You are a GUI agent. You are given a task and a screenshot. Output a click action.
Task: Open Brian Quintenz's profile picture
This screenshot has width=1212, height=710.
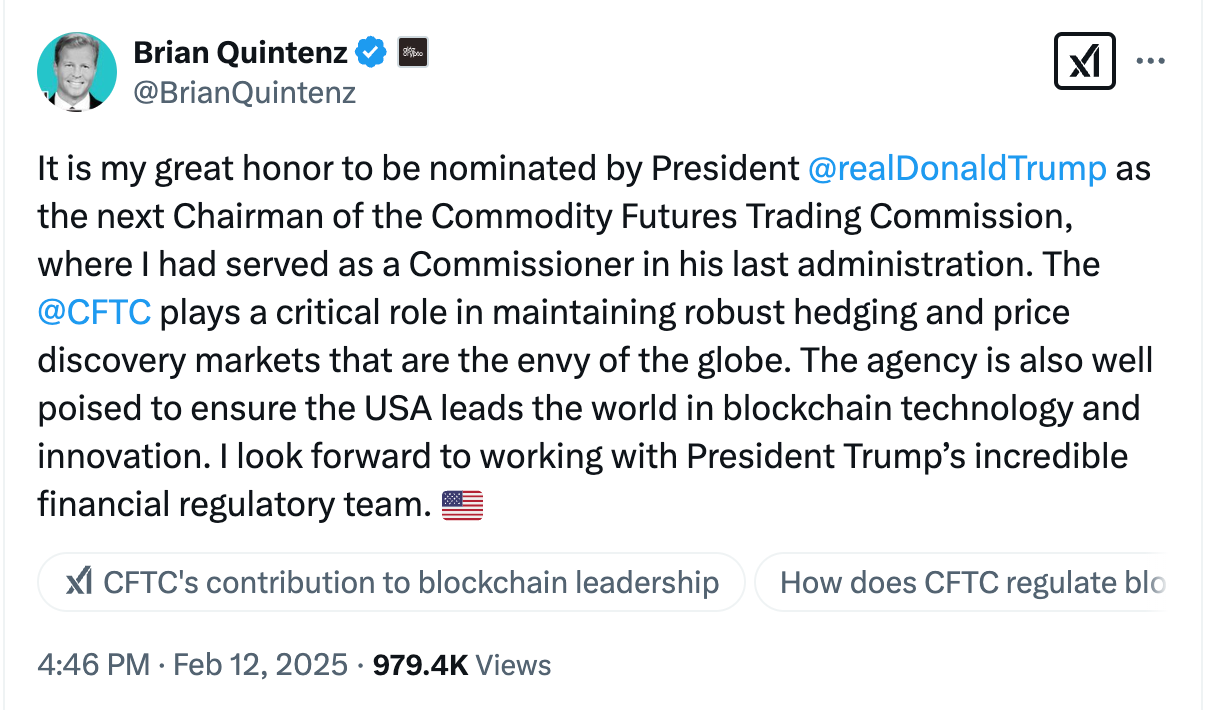point(77,71)
